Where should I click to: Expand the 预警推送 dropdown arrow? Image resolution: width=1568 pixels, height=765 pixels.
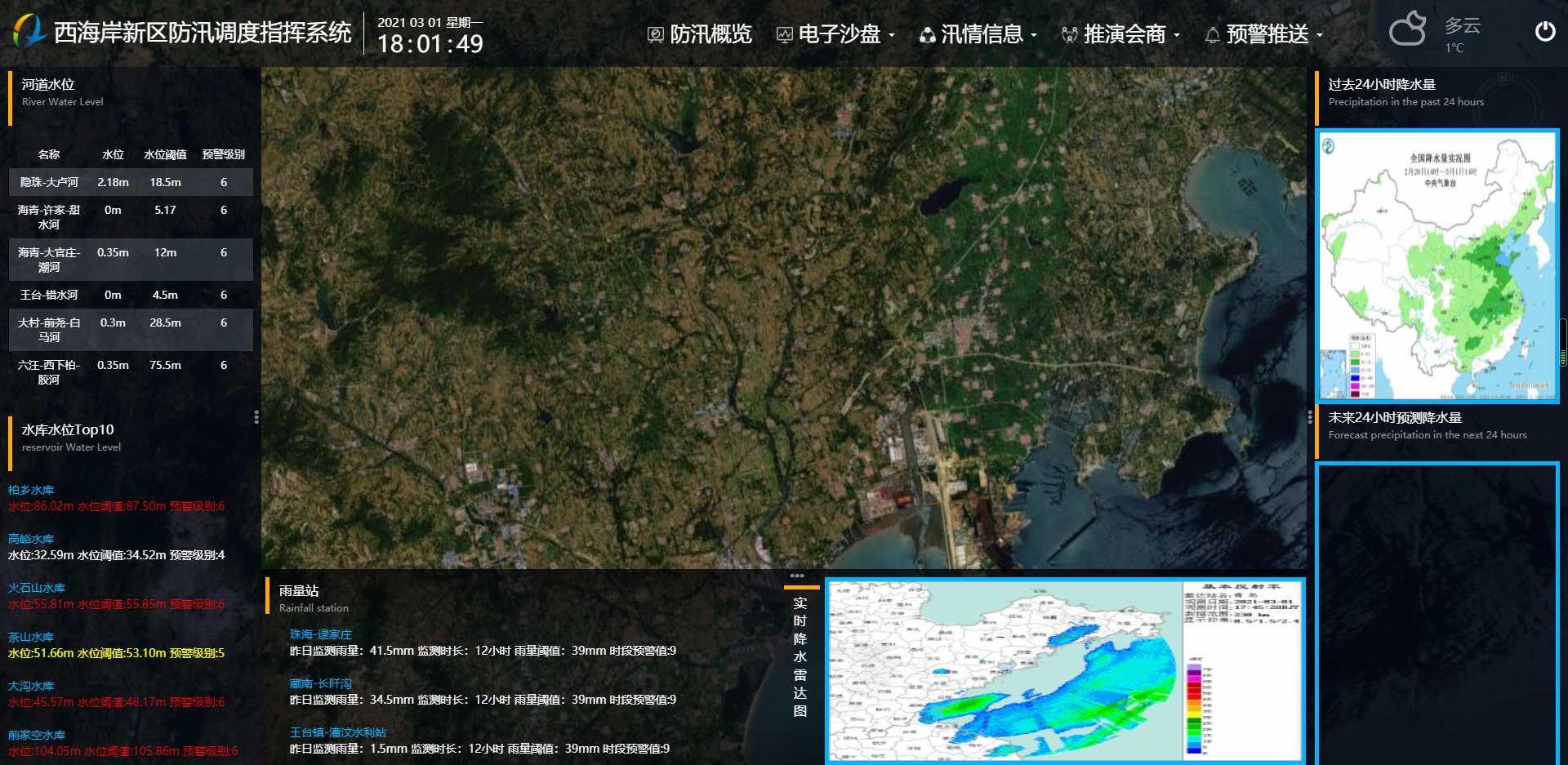coord(1320,35)
